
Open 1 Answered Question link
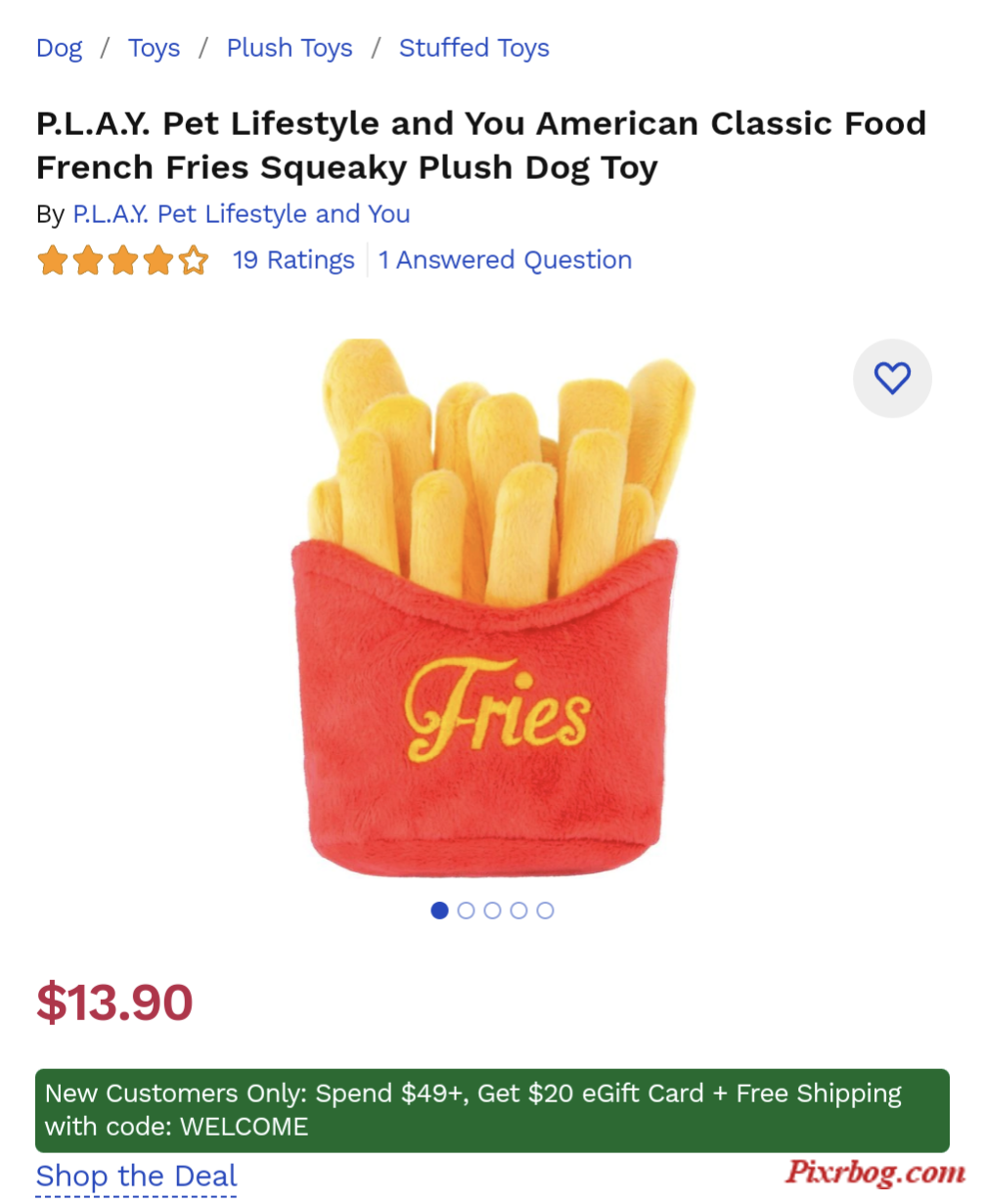[505, 260]
